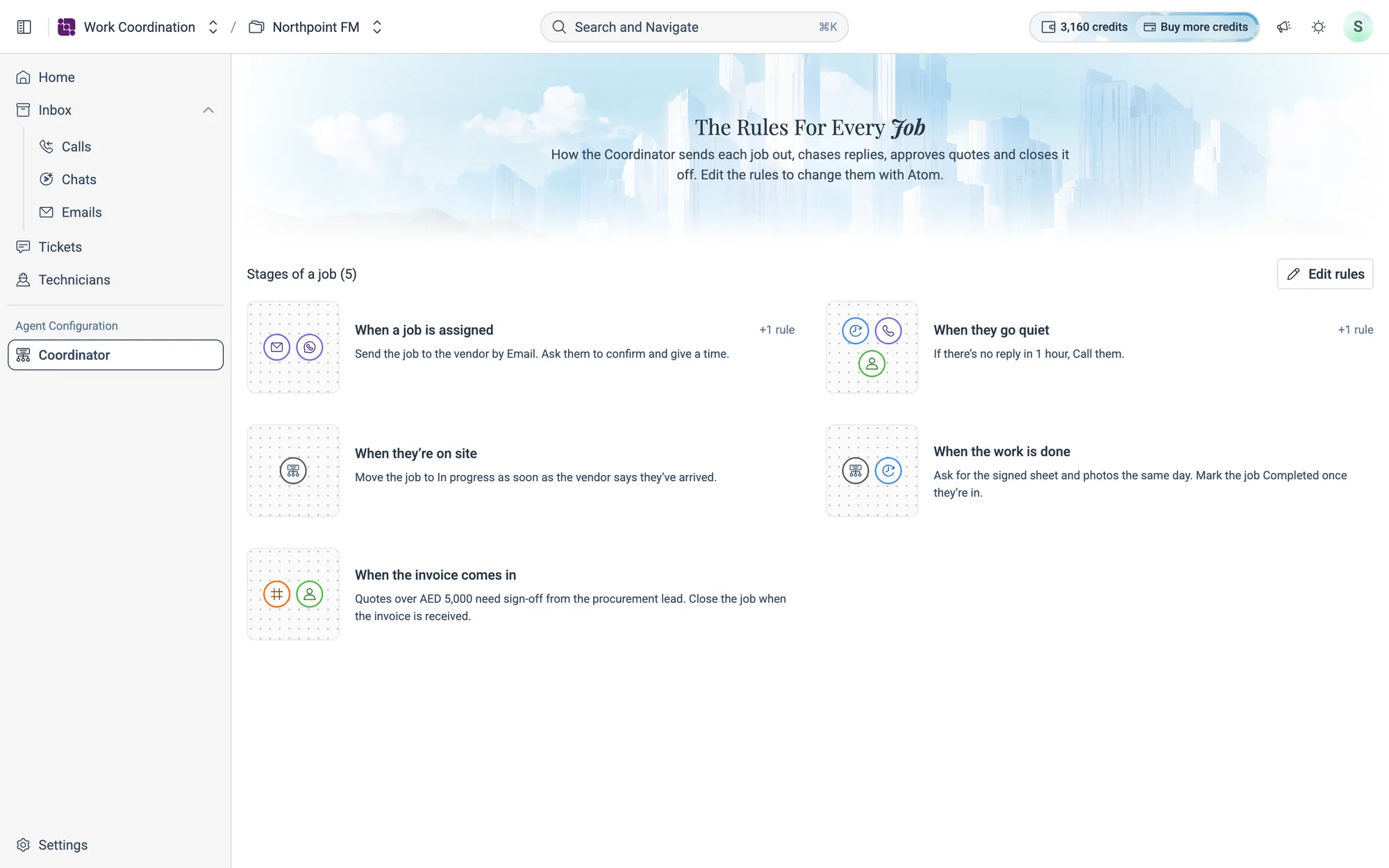Click the Stages of a job (5) heading
1389x868 pixels.
click(x=301, y=274)
